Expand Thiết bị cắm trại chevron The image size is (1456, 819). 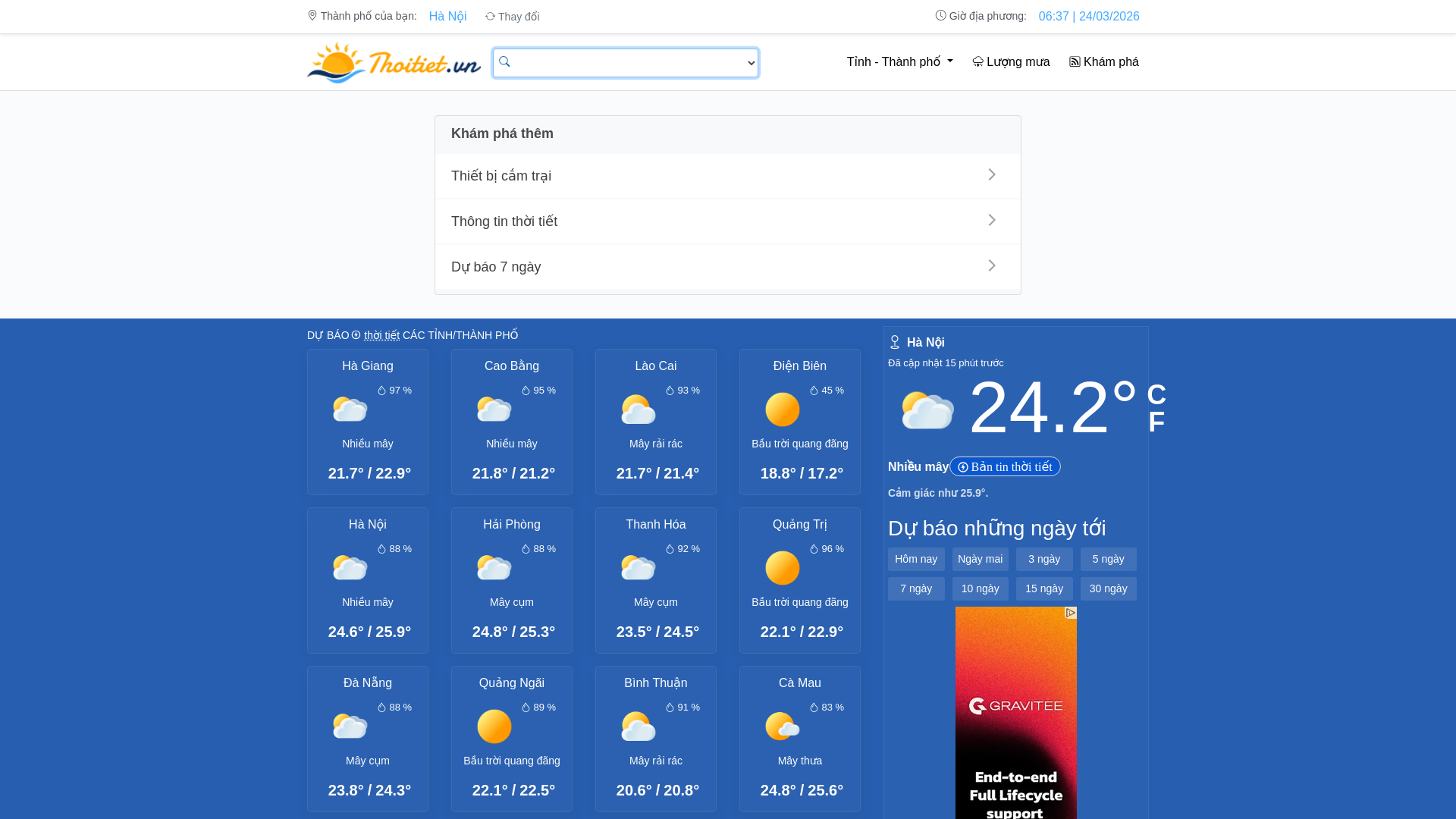[992, 174]
